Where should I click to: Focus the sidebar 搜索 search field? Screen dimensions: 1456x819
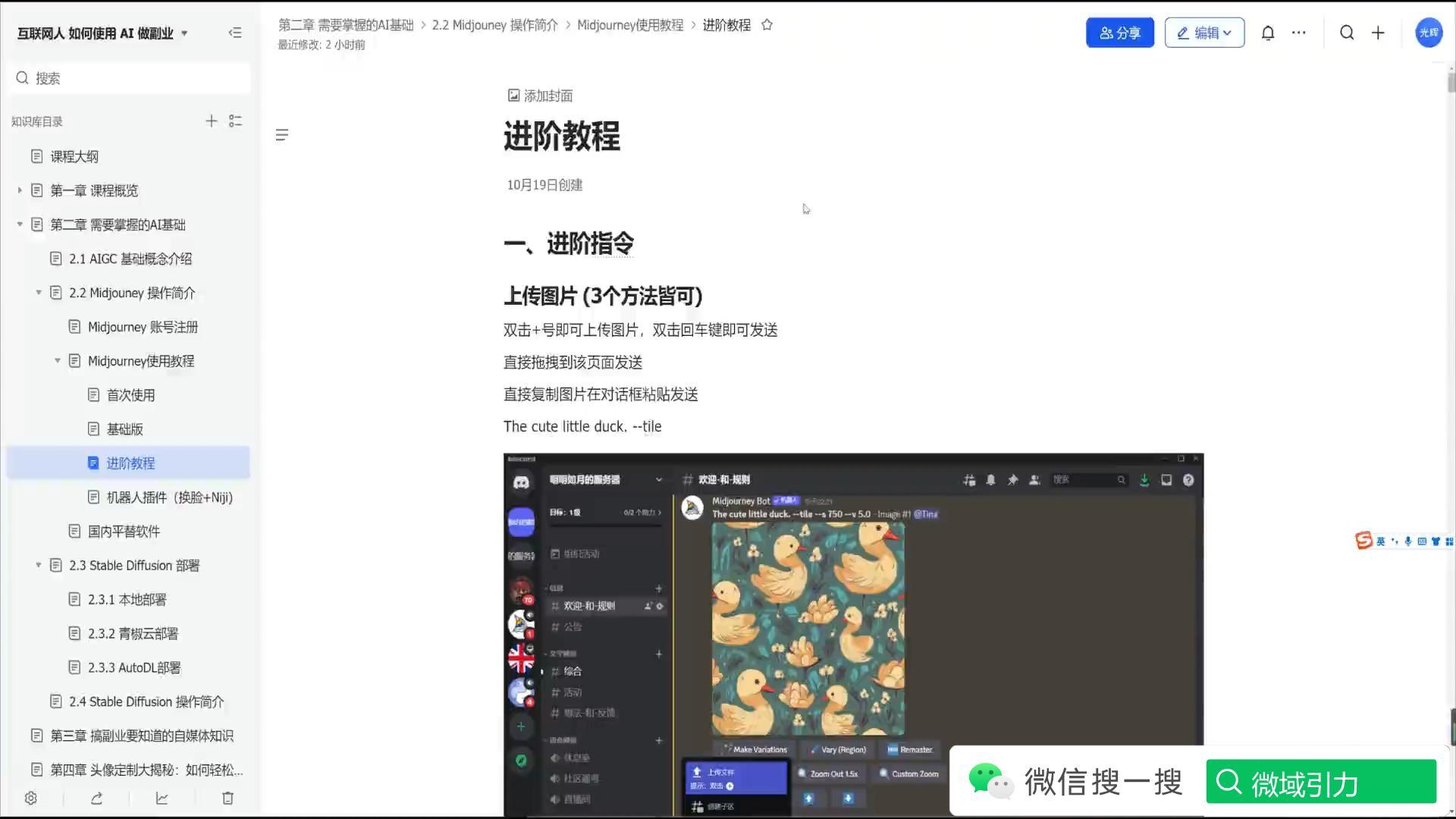pyautogui.click(x=130, y=78)
